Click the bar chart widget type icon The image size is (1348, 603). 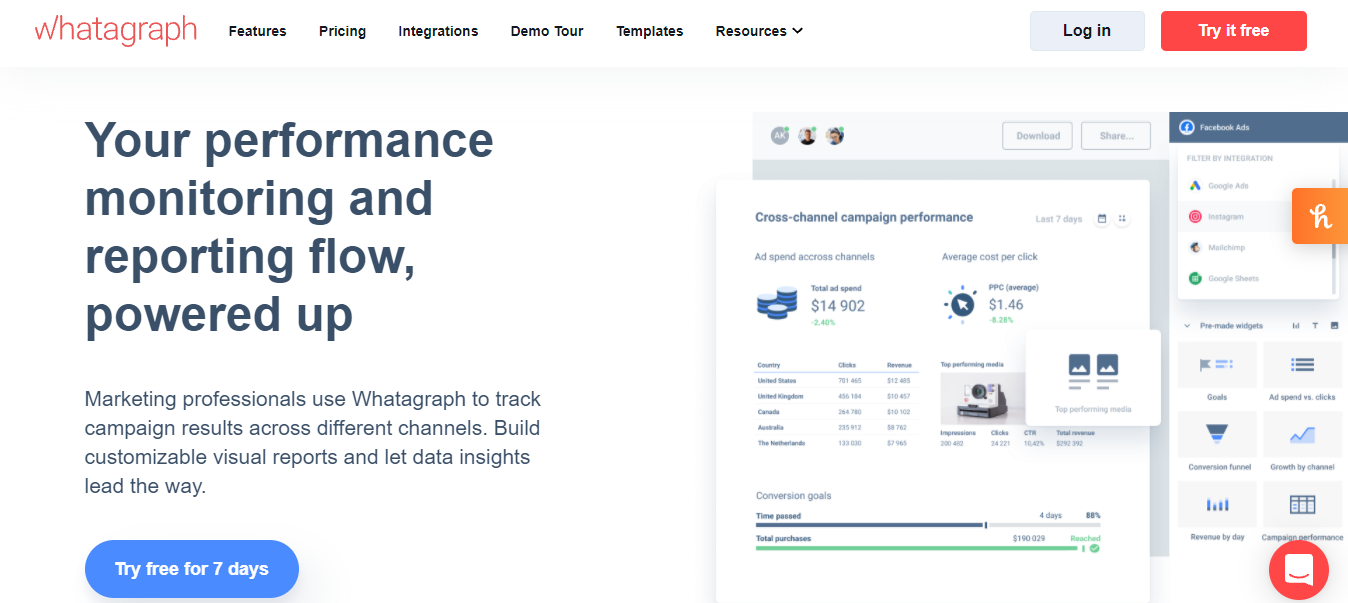click(1296, 326)
